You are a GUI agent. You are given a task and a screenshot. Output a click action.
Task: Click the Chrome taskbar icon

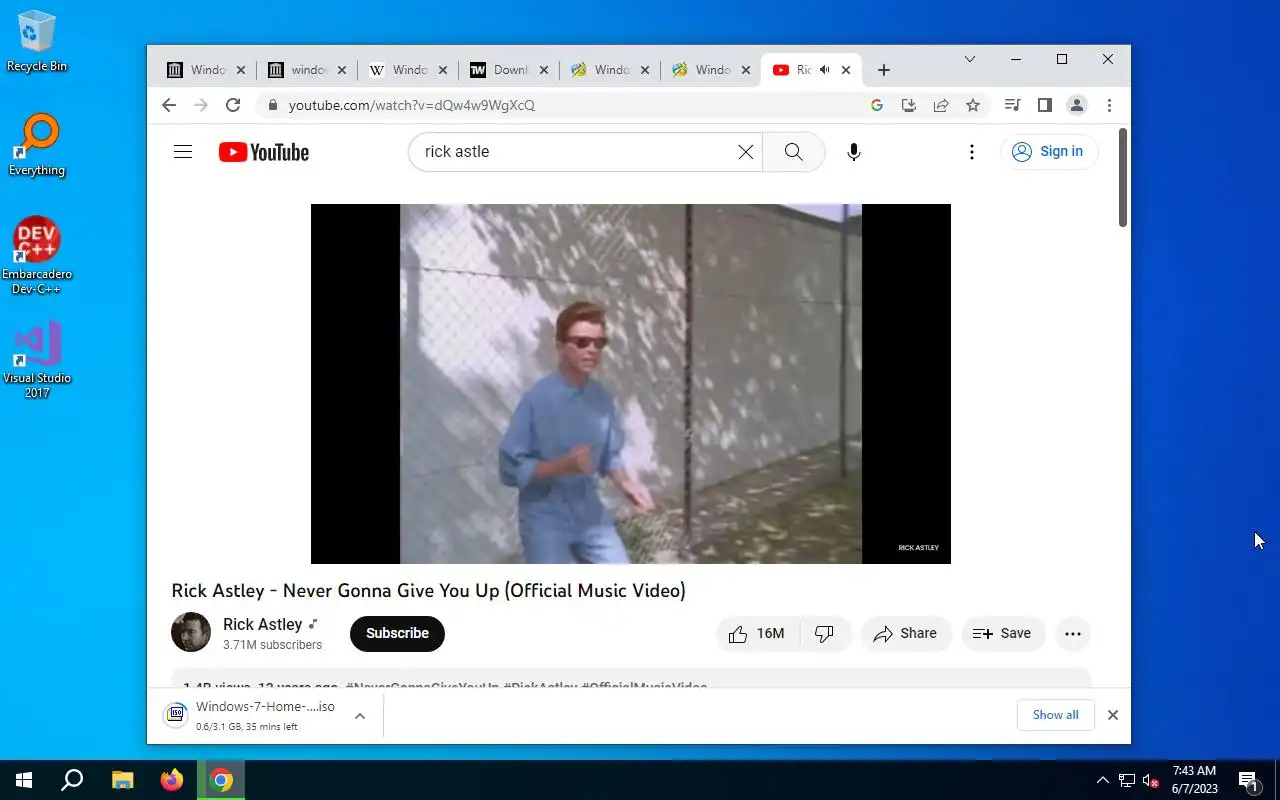[222, 780]
